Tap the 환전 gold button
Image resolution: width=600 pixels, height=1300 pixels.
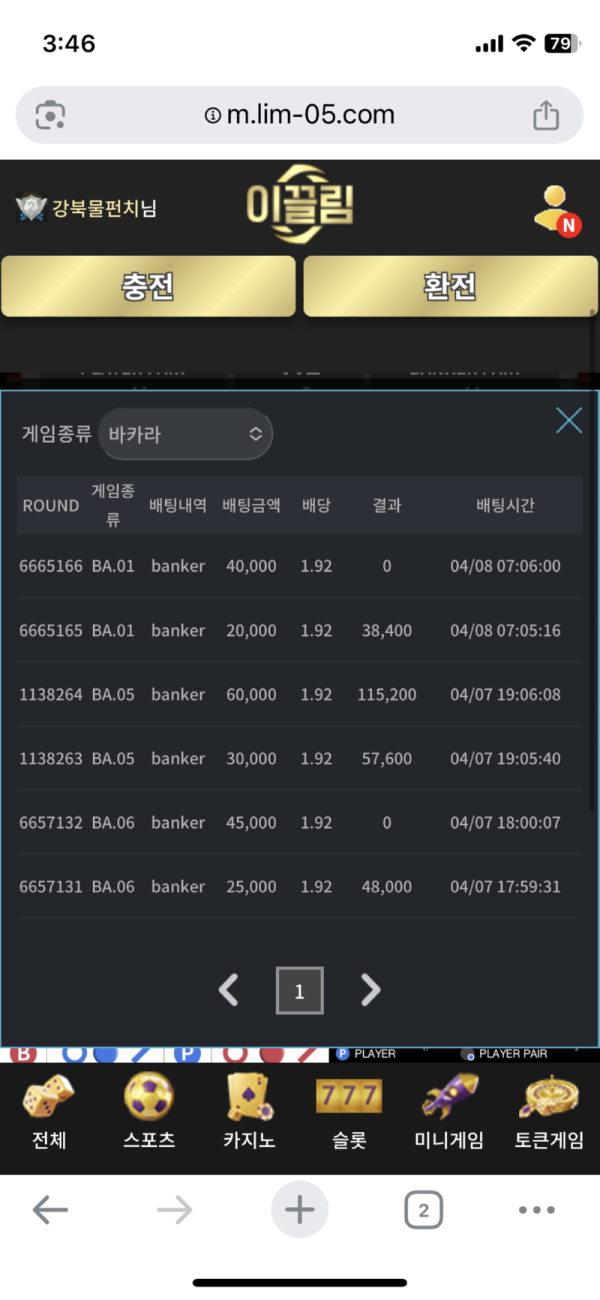450,287
